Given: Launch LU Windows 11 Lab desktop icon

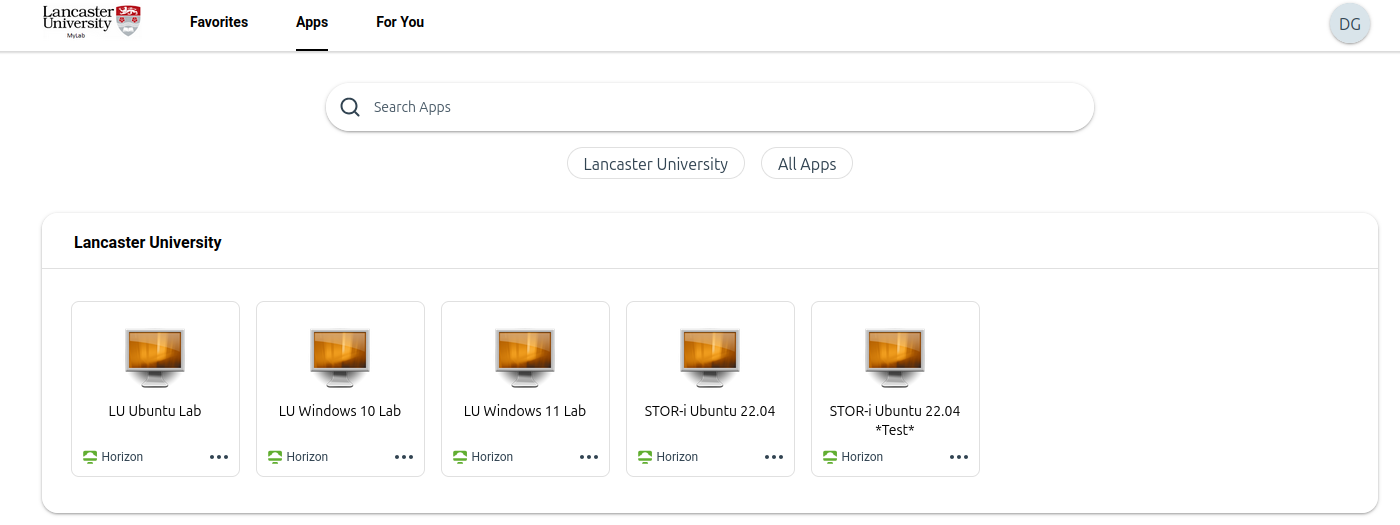Looking at the screenshot, I should pos(525,356).
